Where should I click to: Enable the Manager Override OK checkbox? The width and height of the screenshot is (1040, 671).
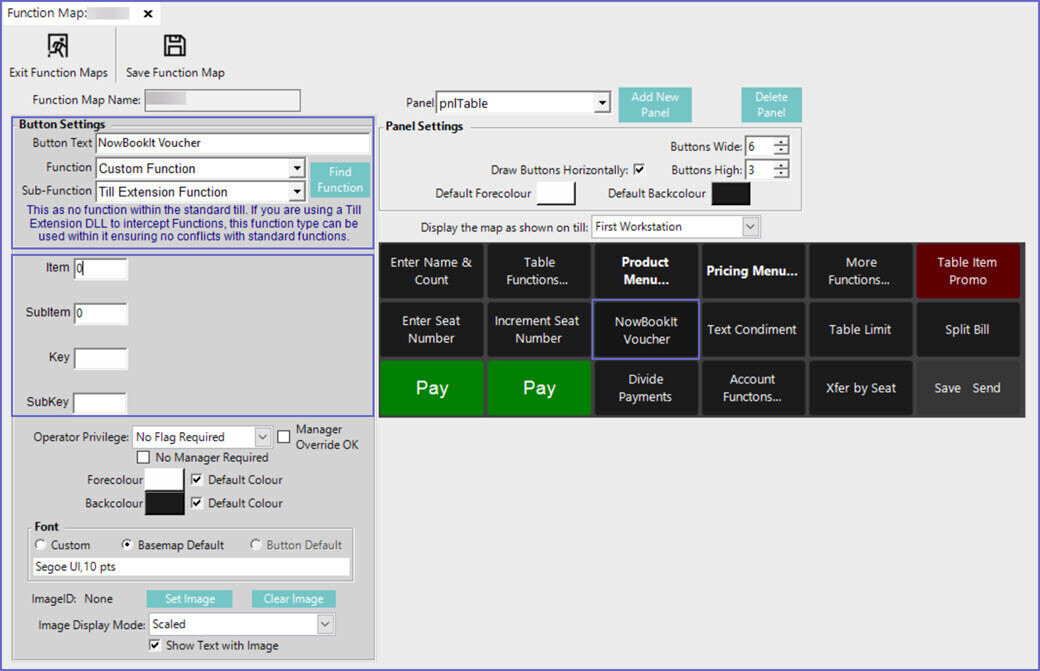pyautogui.click(x=284, y=437)
